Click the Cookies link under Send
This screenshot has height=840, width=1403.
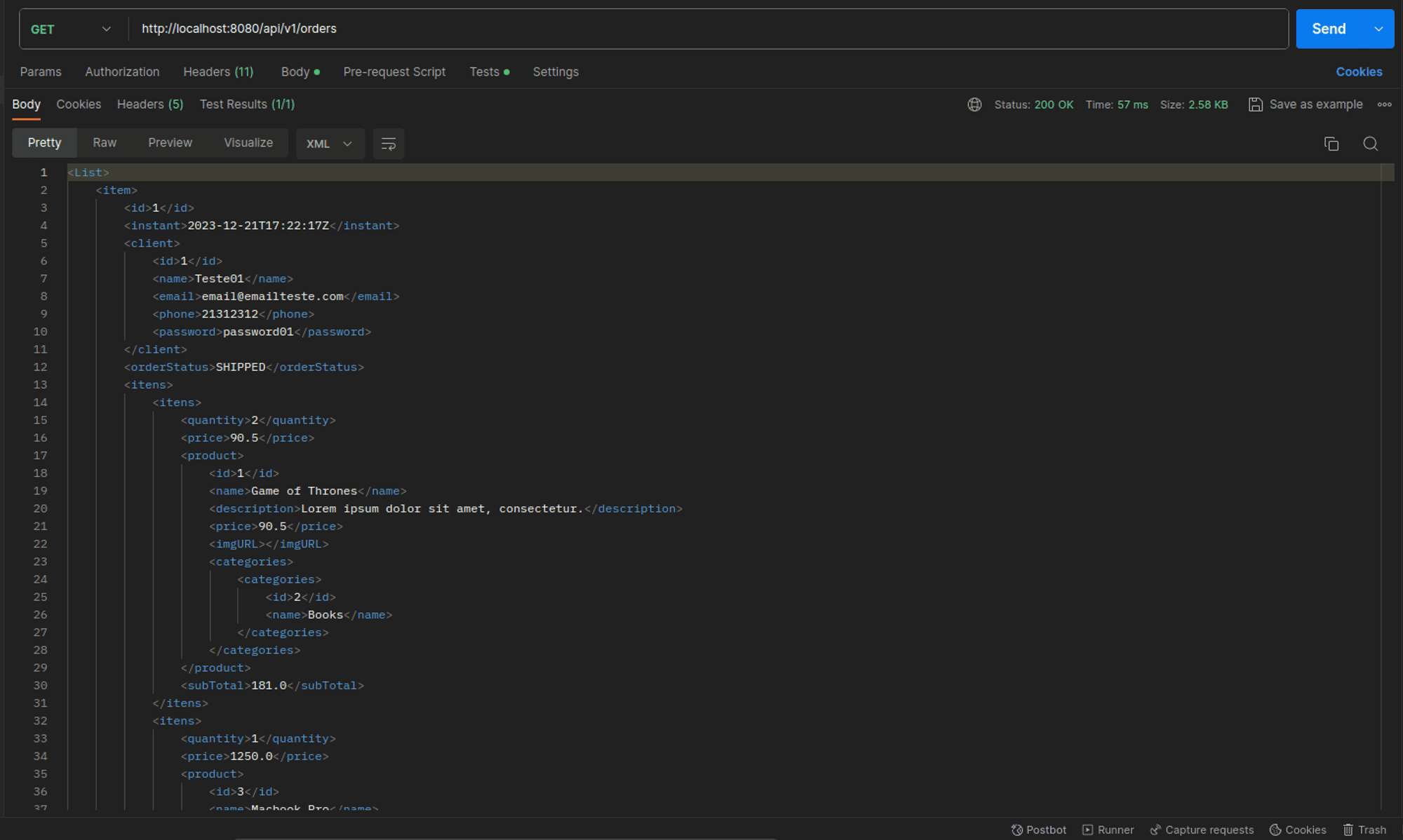pyautogui.click(x=1358, y=72)
